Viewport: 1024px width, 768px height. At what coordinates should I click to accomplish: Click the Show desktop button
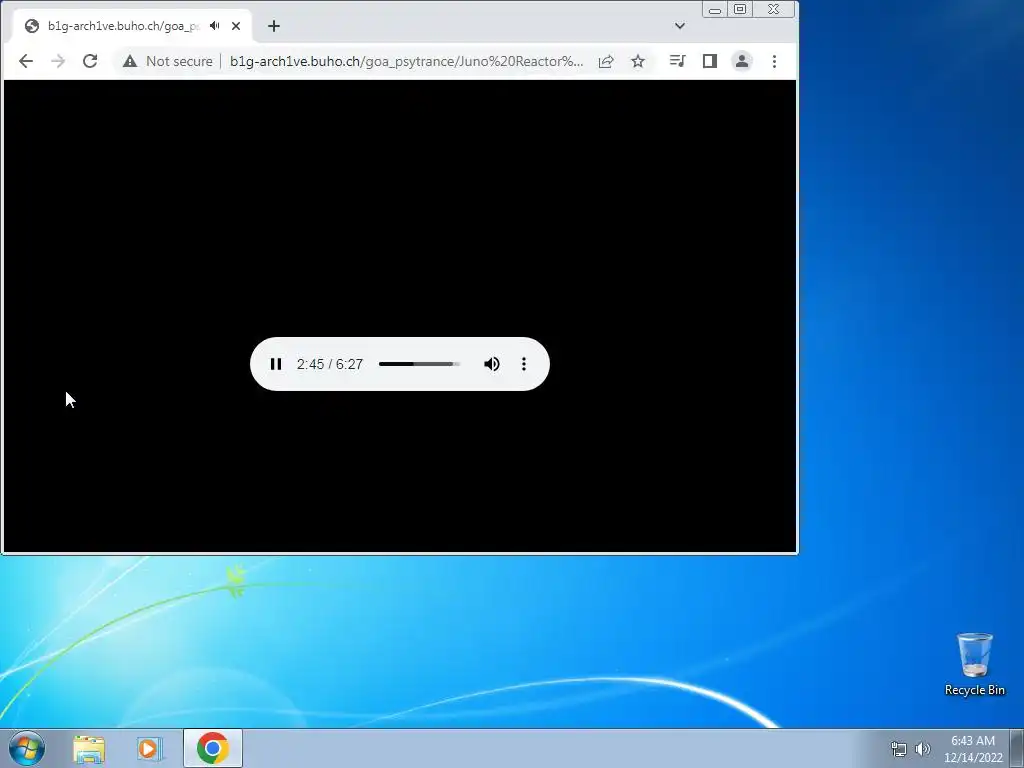[x=1017, y=748]
